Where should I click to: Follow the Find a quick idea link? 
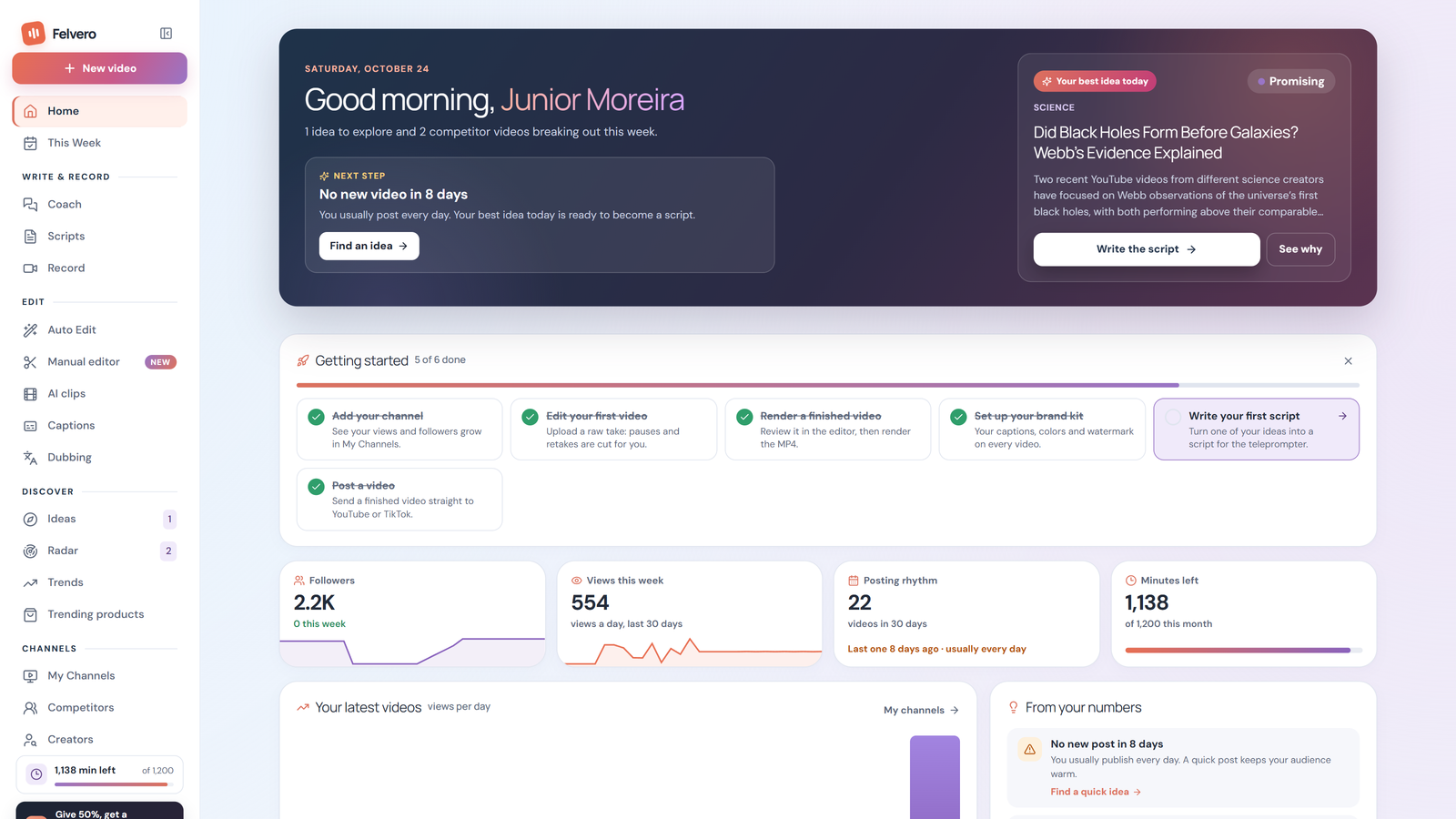(x=1096, y=792)
